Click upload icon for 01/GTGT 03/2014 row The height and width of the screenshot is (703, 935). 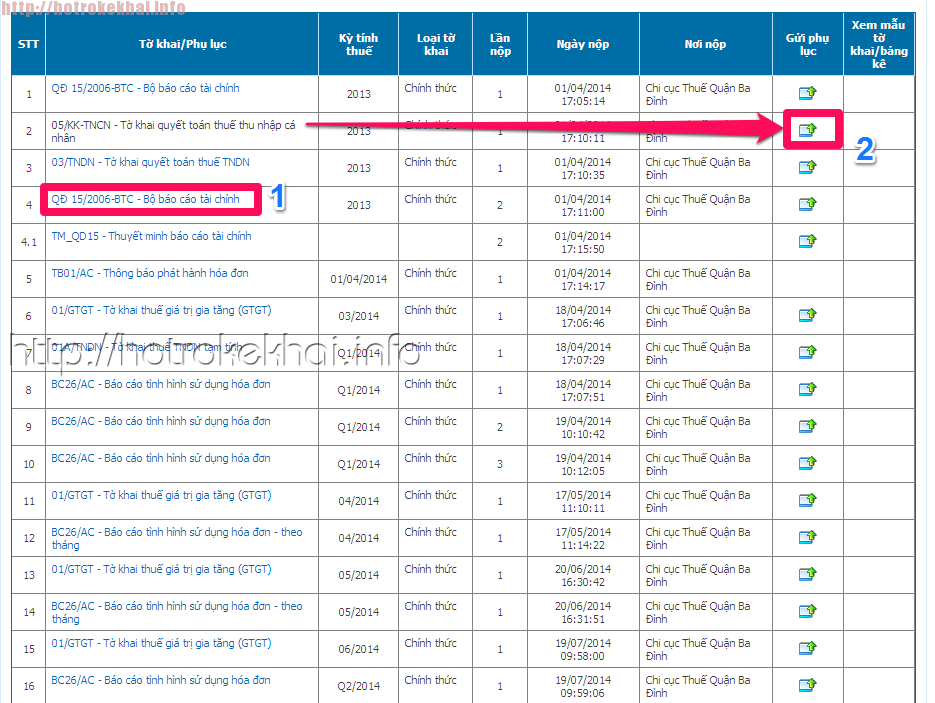pyautogui.click(x=807, y=315)
